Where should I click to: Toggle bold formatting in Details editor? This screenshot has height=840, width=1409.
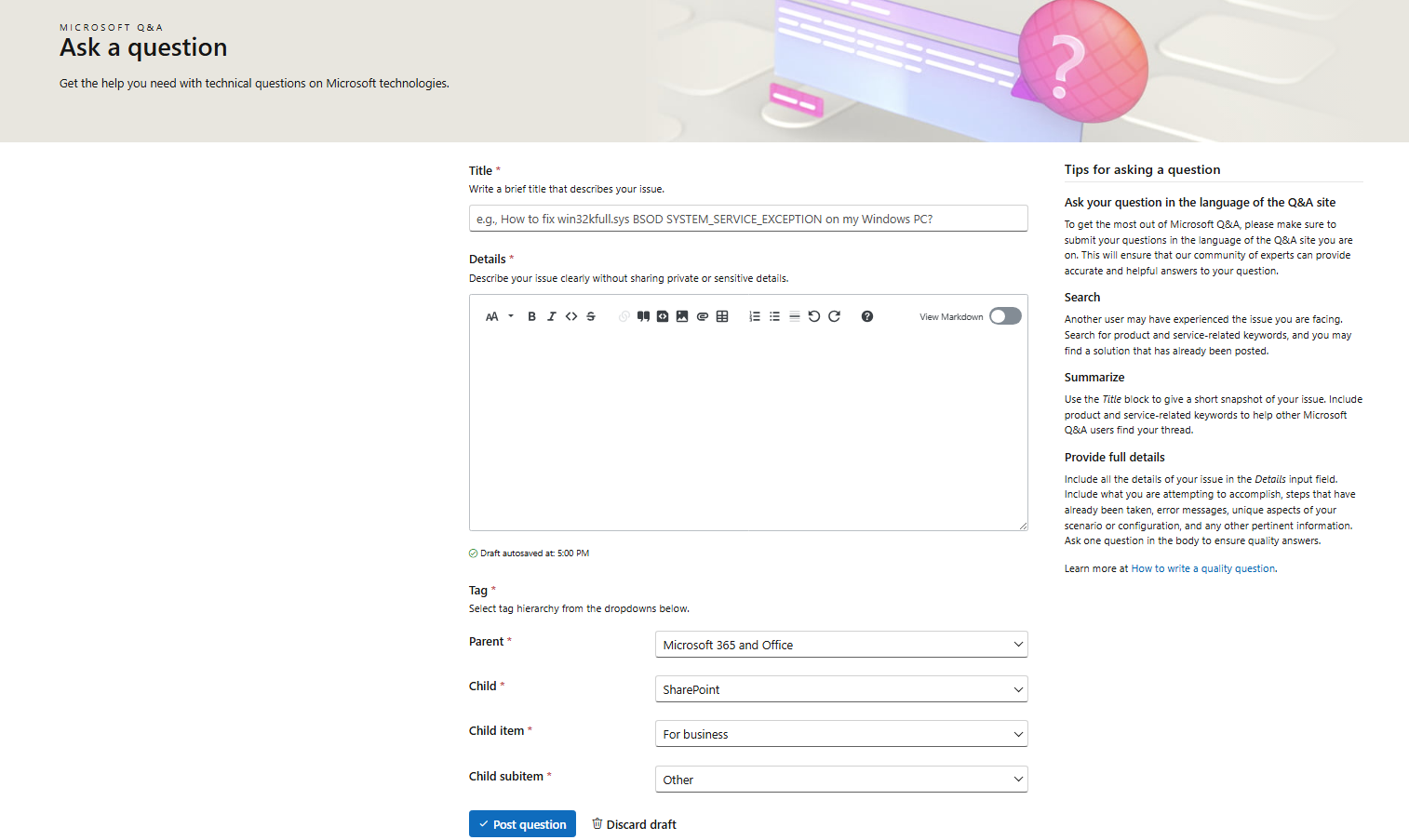coord(531,316)
